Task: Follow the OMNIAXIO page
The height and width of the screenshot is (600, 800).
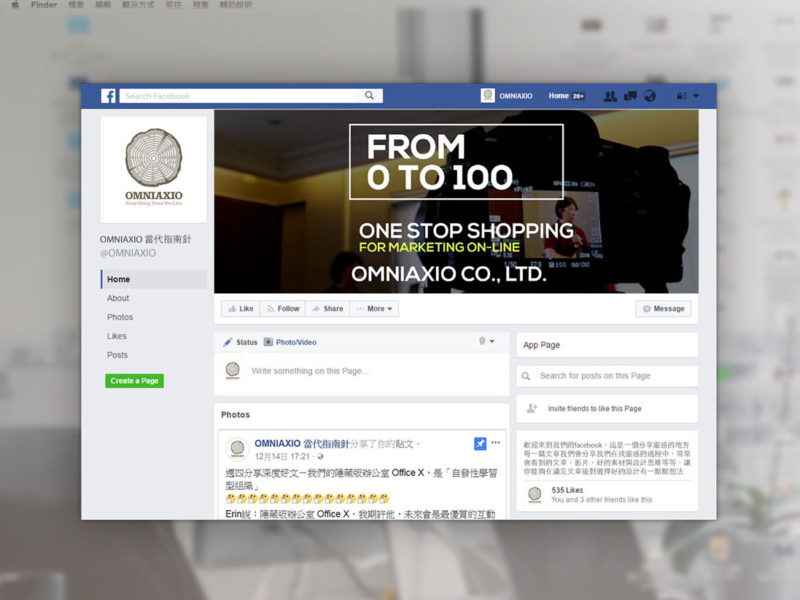Action: 283,309
